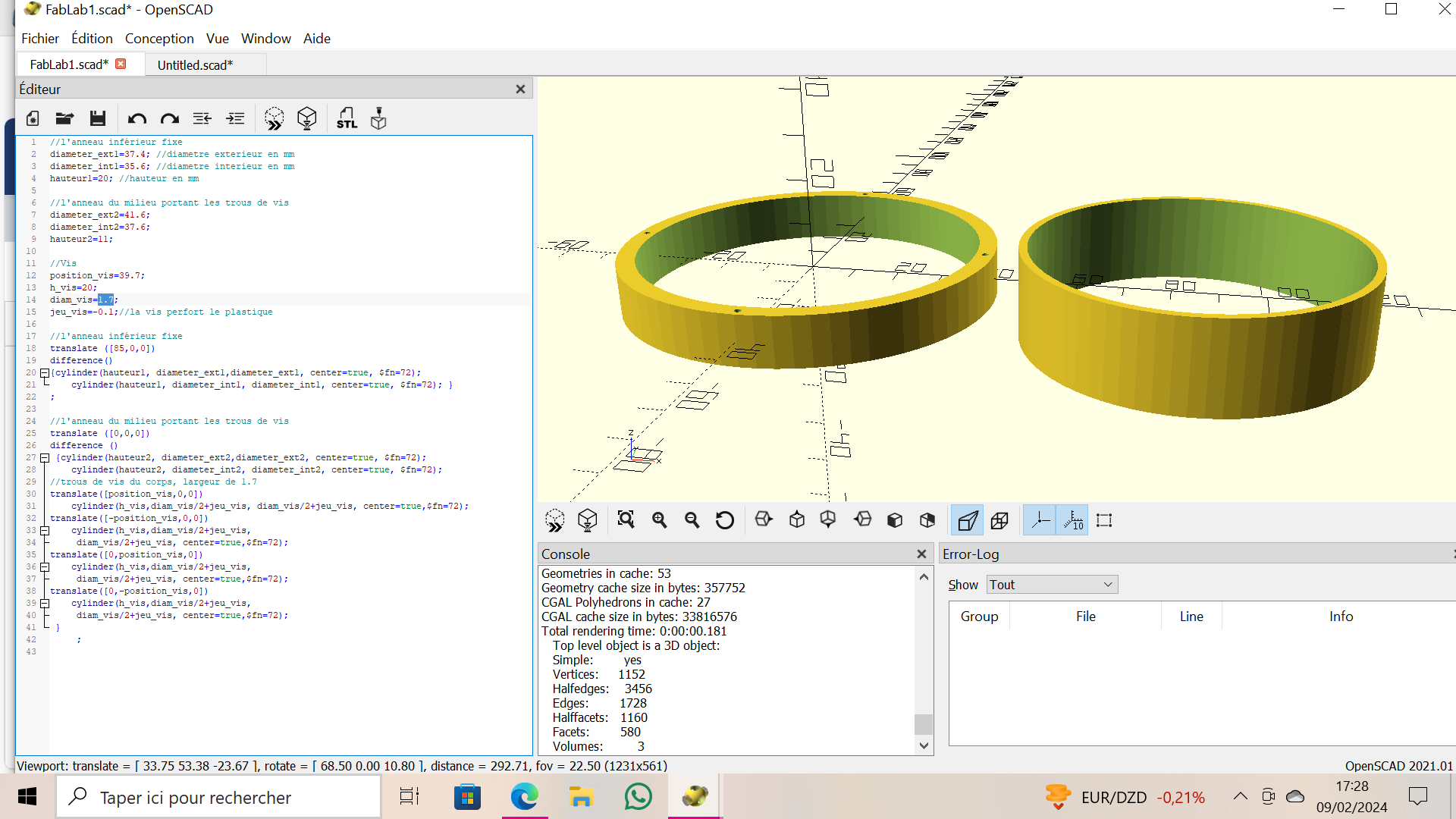Toggle perspective projection
This screenshot has width=1456, height=819.
pos(967,520)
